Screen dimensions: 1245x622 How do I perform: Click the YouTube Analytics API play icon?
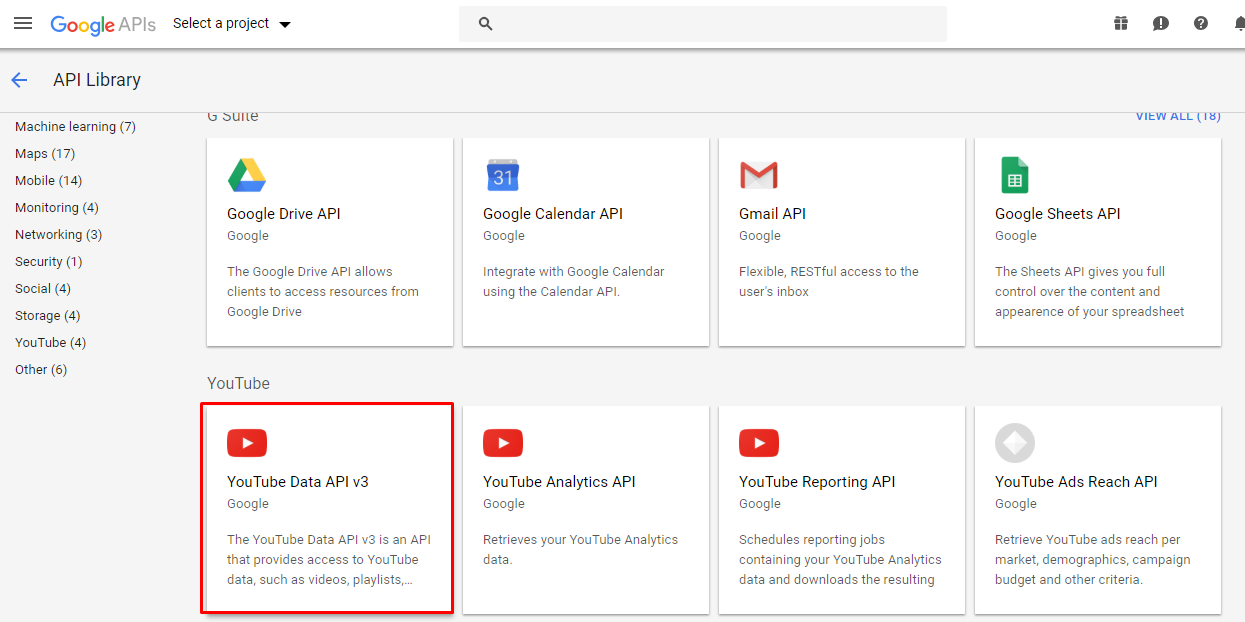(503, 443)
